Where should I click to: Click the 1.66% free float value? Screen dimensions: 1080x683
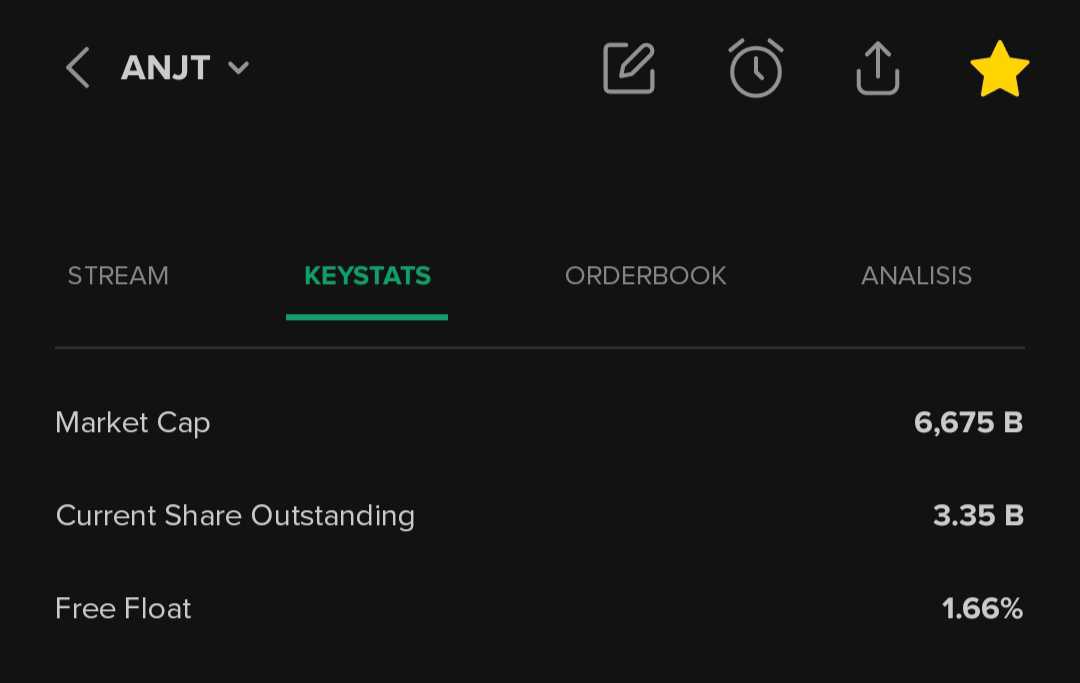point(982,609)
